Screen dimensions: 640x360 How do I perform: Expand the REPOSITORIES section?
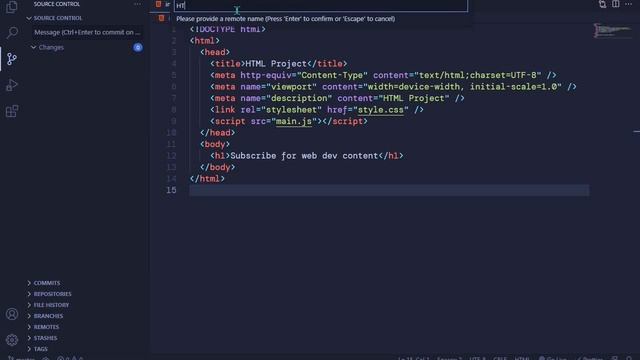coord(52,294)
